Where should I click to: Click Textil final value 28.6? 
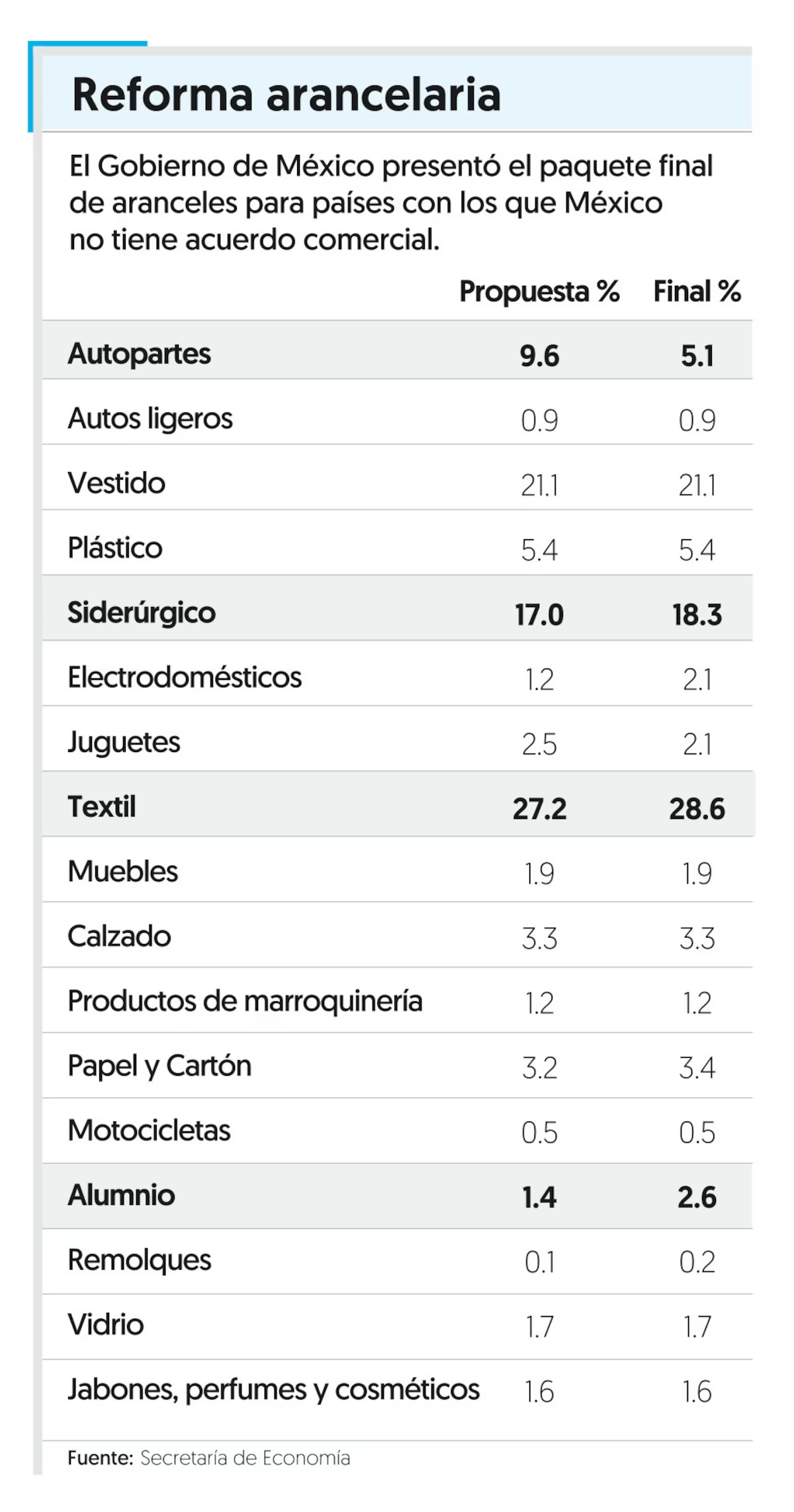click(x=697, y=809)
